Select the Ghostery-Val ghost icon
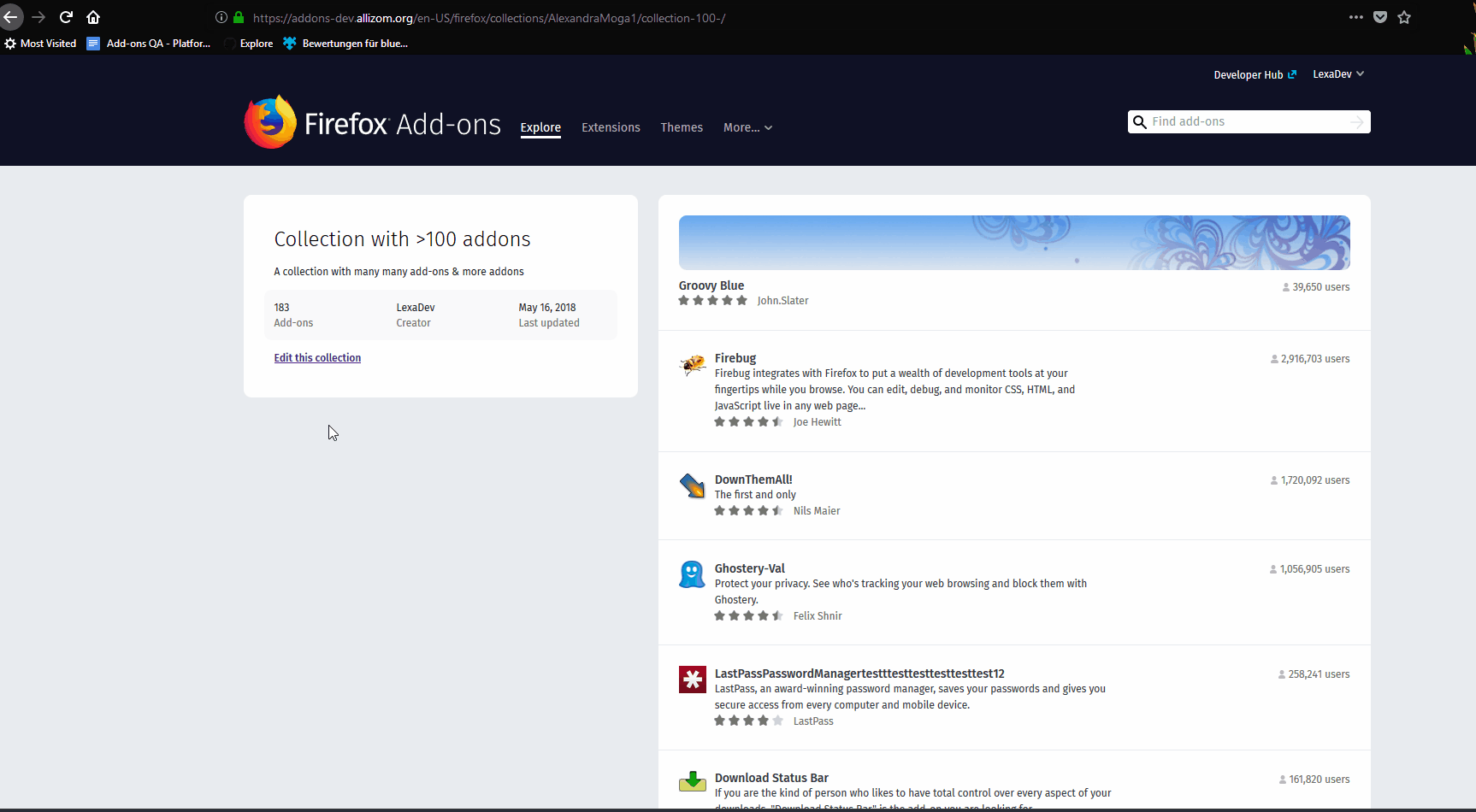Viewport: 1476px width, 812px height. (x=692, y=574)
